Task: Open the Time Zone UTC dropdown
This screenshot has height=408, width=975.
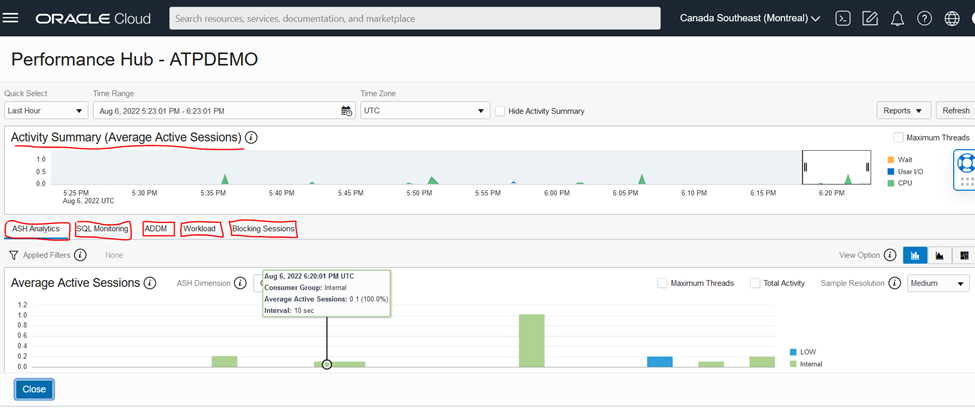Action: [425, 111]
